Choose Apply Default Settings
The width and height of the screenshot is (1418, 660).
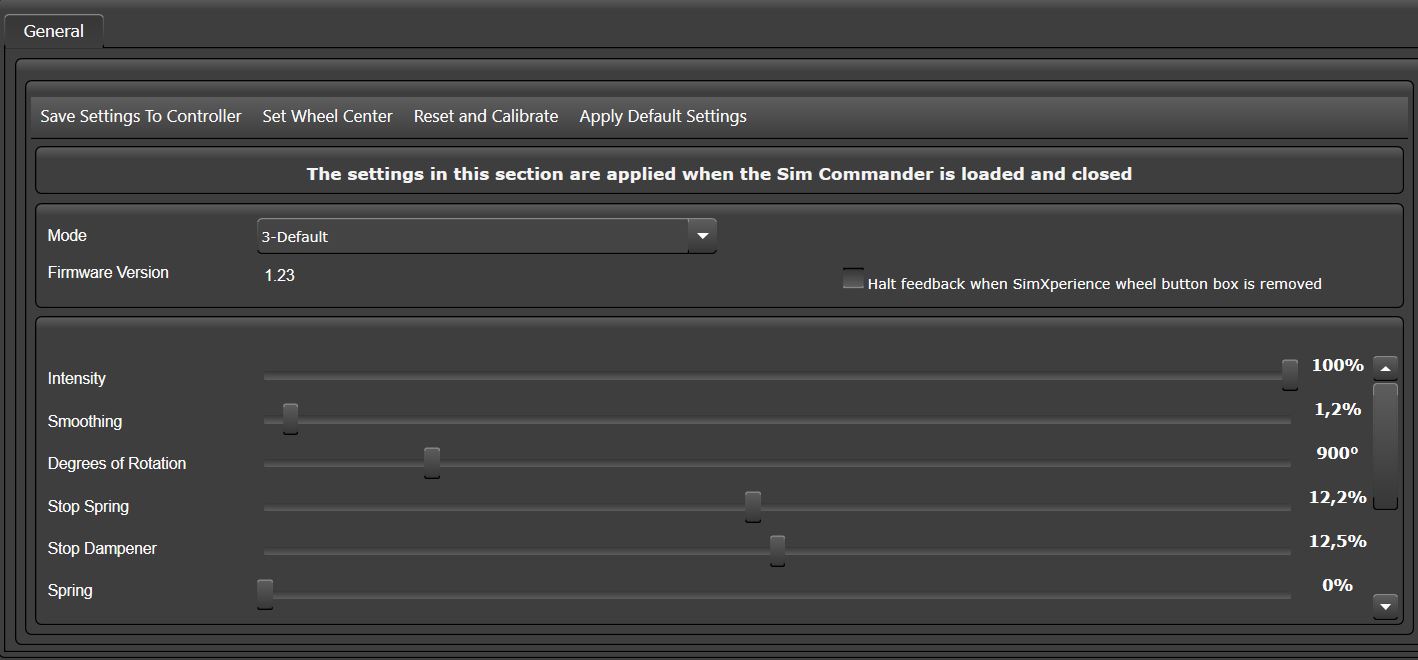click(663, 116)
